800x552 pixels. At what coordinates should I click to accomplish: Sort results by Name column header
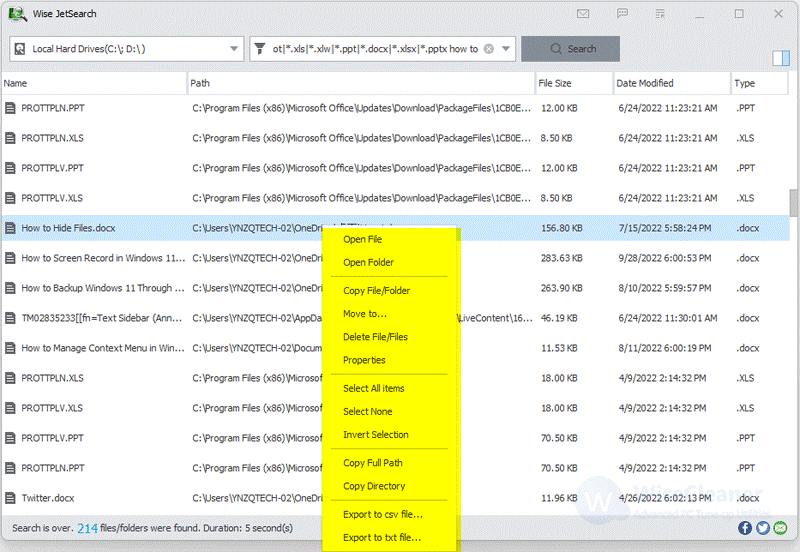click(94, 83)
